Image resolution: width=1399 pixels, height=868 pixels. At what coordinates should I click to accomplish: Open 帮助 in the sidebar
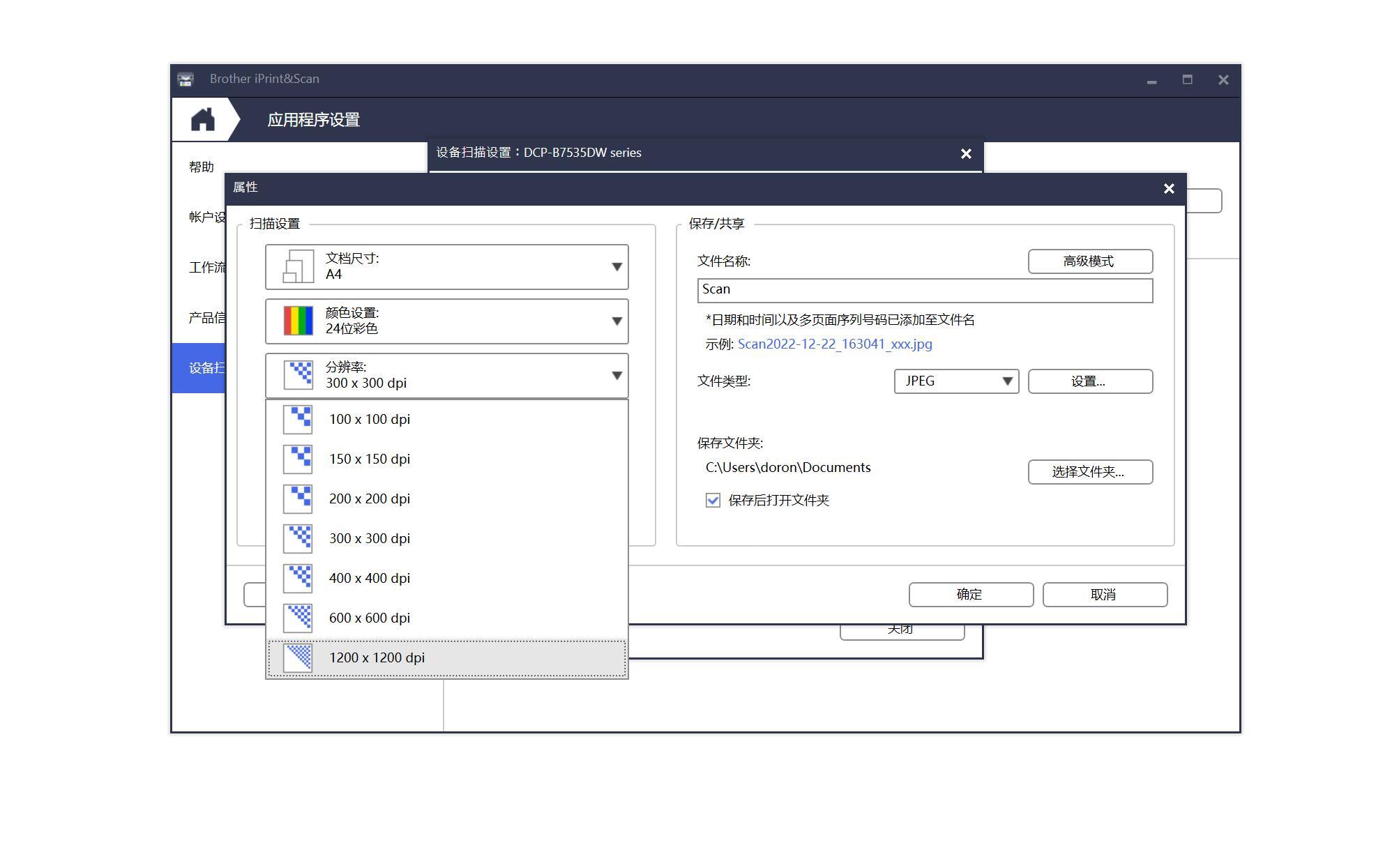pyautogui.click(x=201, y=167)
